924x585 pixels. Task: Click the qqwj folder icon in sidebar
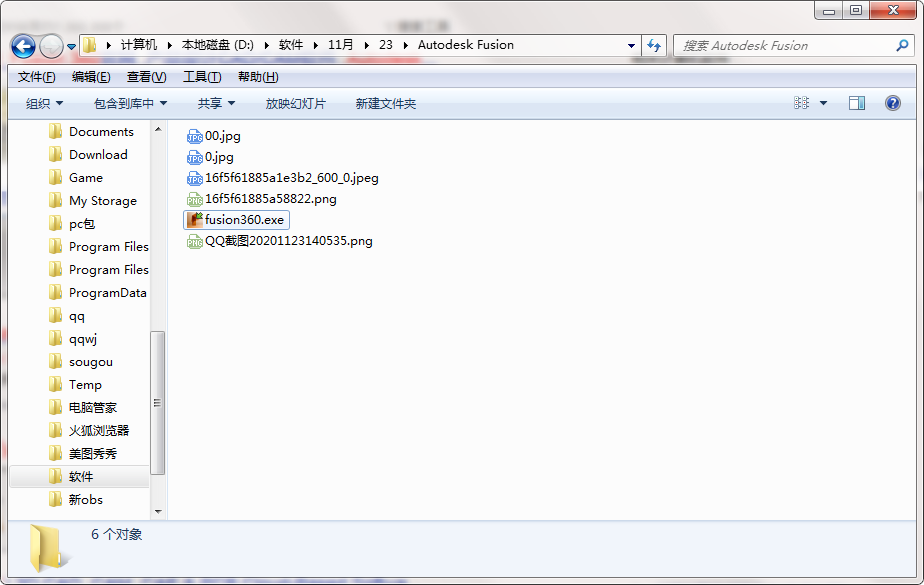click(x=55, y=339)
